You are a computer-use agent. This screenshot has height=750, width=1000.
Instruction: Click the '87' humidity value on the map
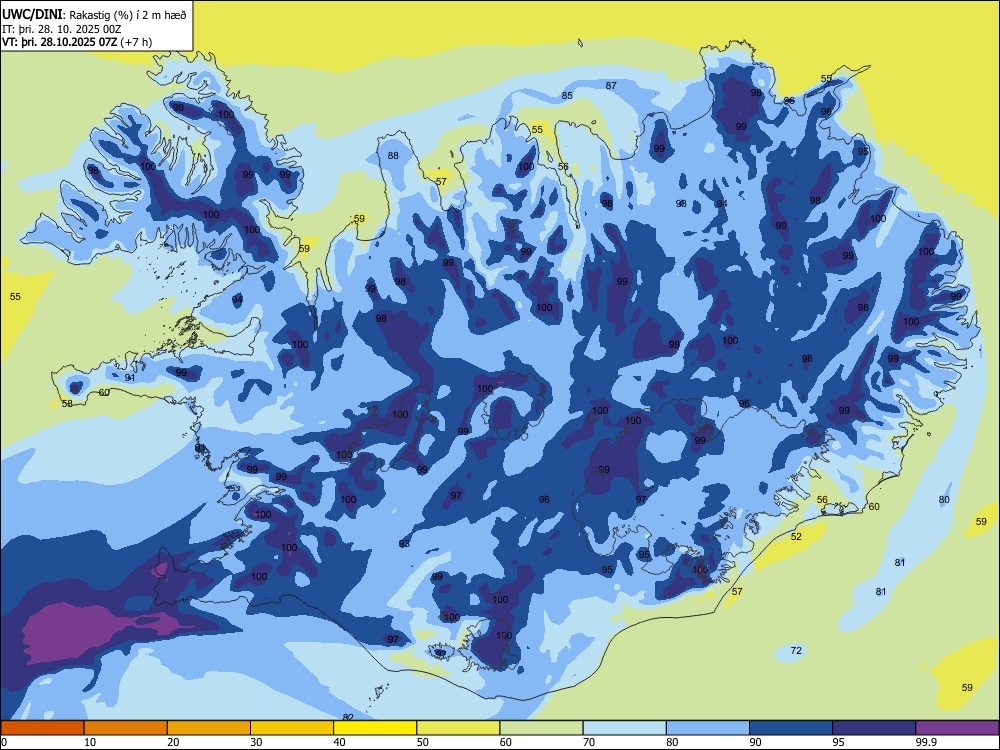(x=611, y=85)
